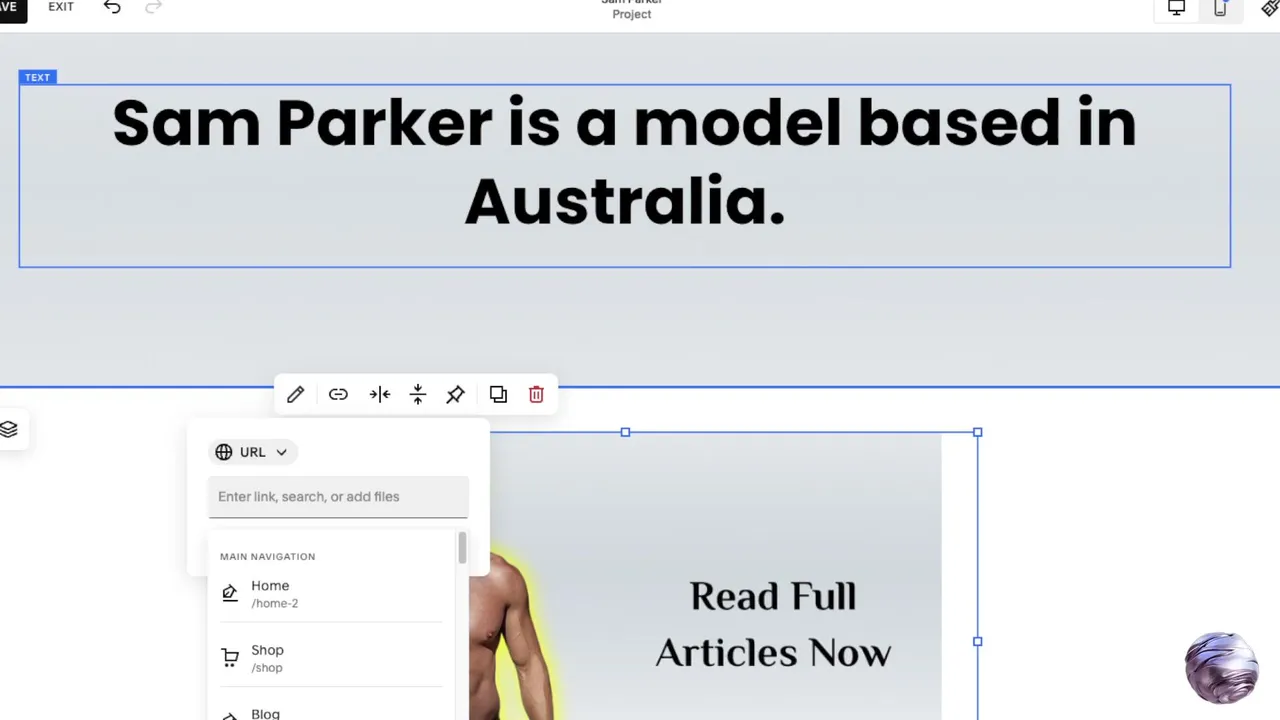
Task: Align element horizontally center icon
Action: tap(380, 395)
